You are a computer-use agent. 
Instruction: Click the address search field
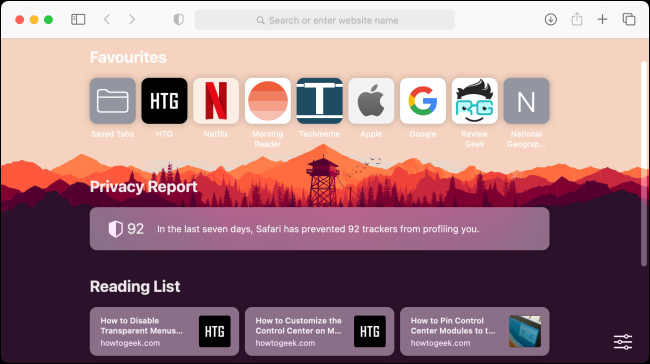pyautogui.click(x=325, y=20)
